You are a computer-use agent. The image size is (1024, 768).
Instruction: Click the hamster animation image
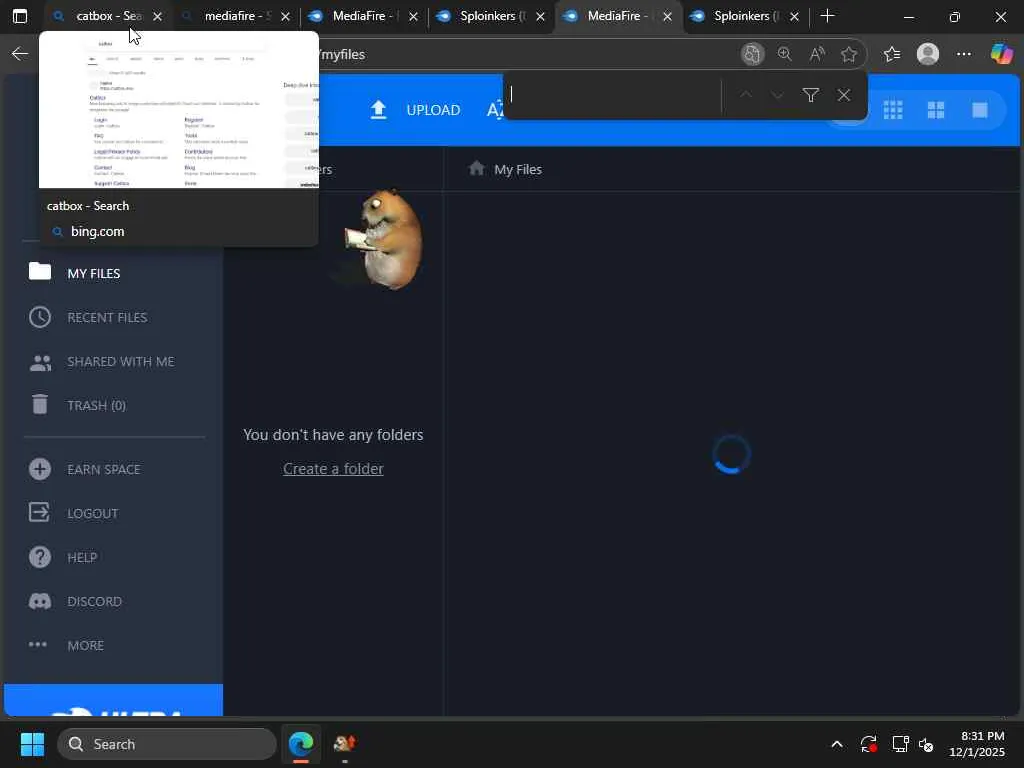pos(385,240)
